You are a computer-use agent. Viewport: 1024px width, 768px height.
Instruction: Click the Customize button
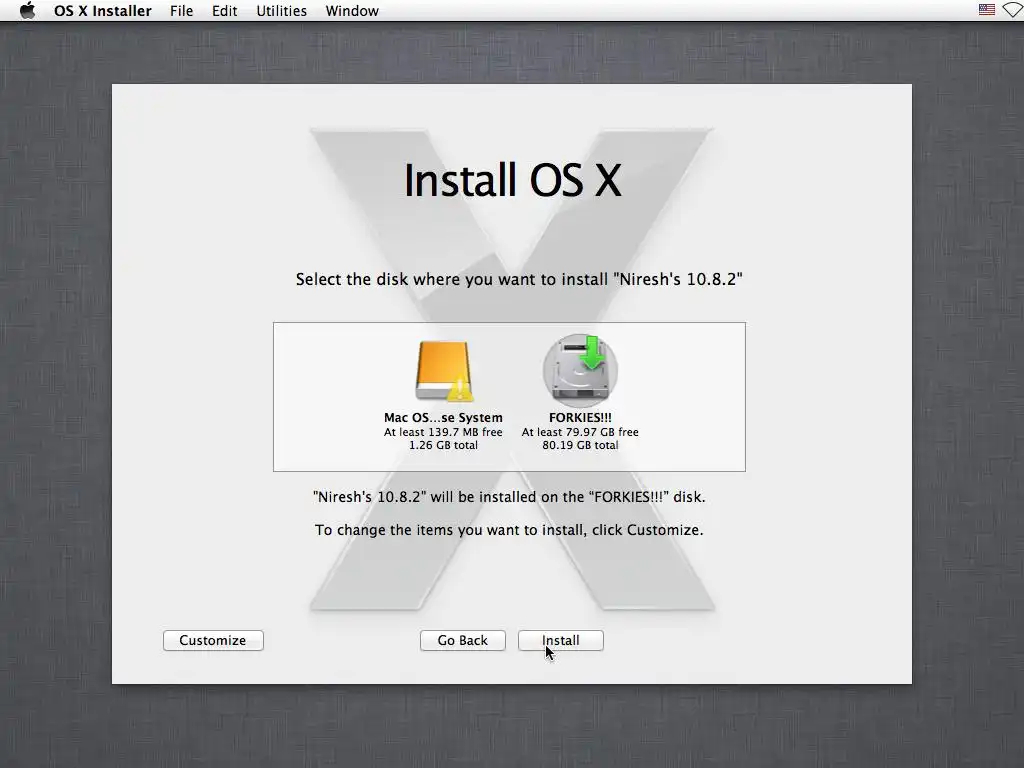pyautogui.click(x=213, y=640)
